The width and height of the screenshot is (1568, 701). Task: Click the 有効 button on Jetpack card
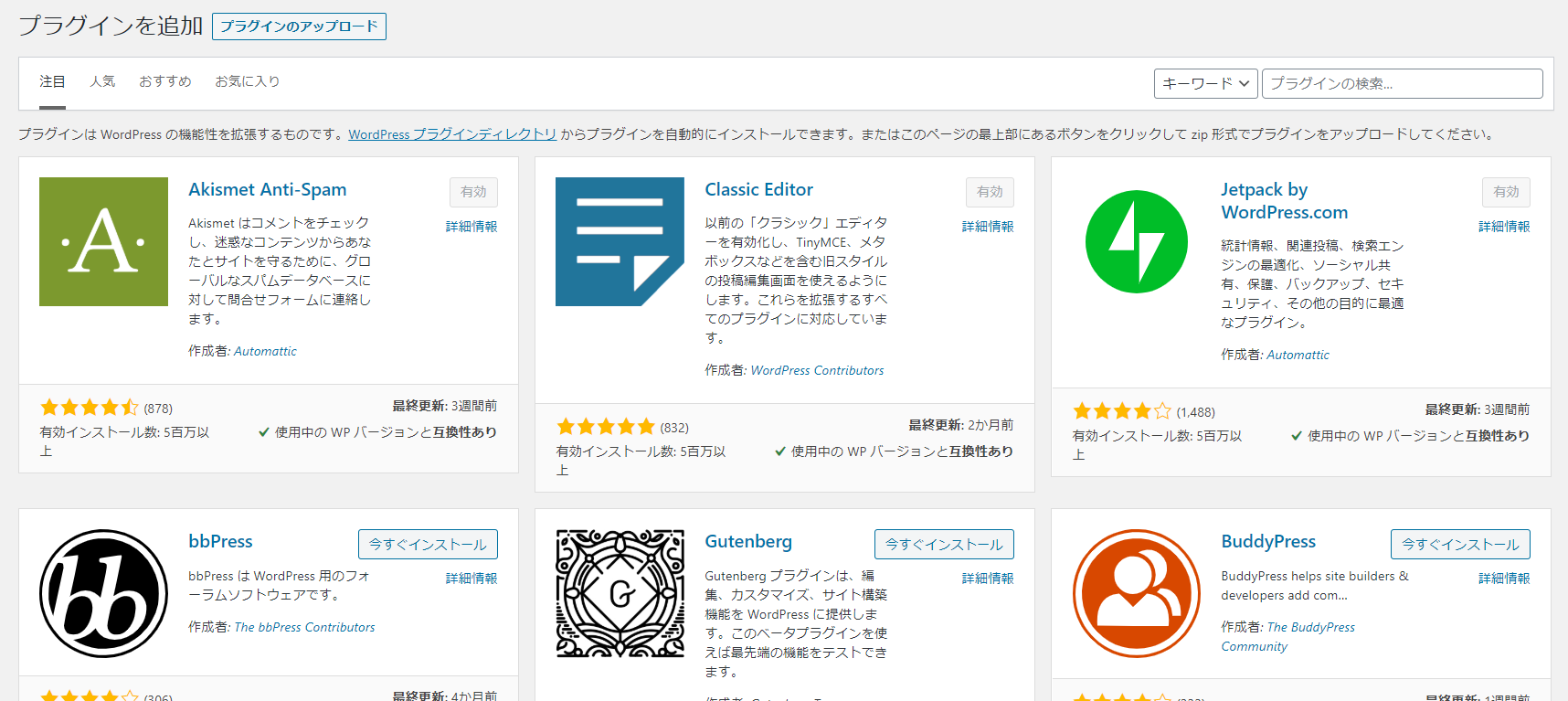click(x=1506, y=192)
